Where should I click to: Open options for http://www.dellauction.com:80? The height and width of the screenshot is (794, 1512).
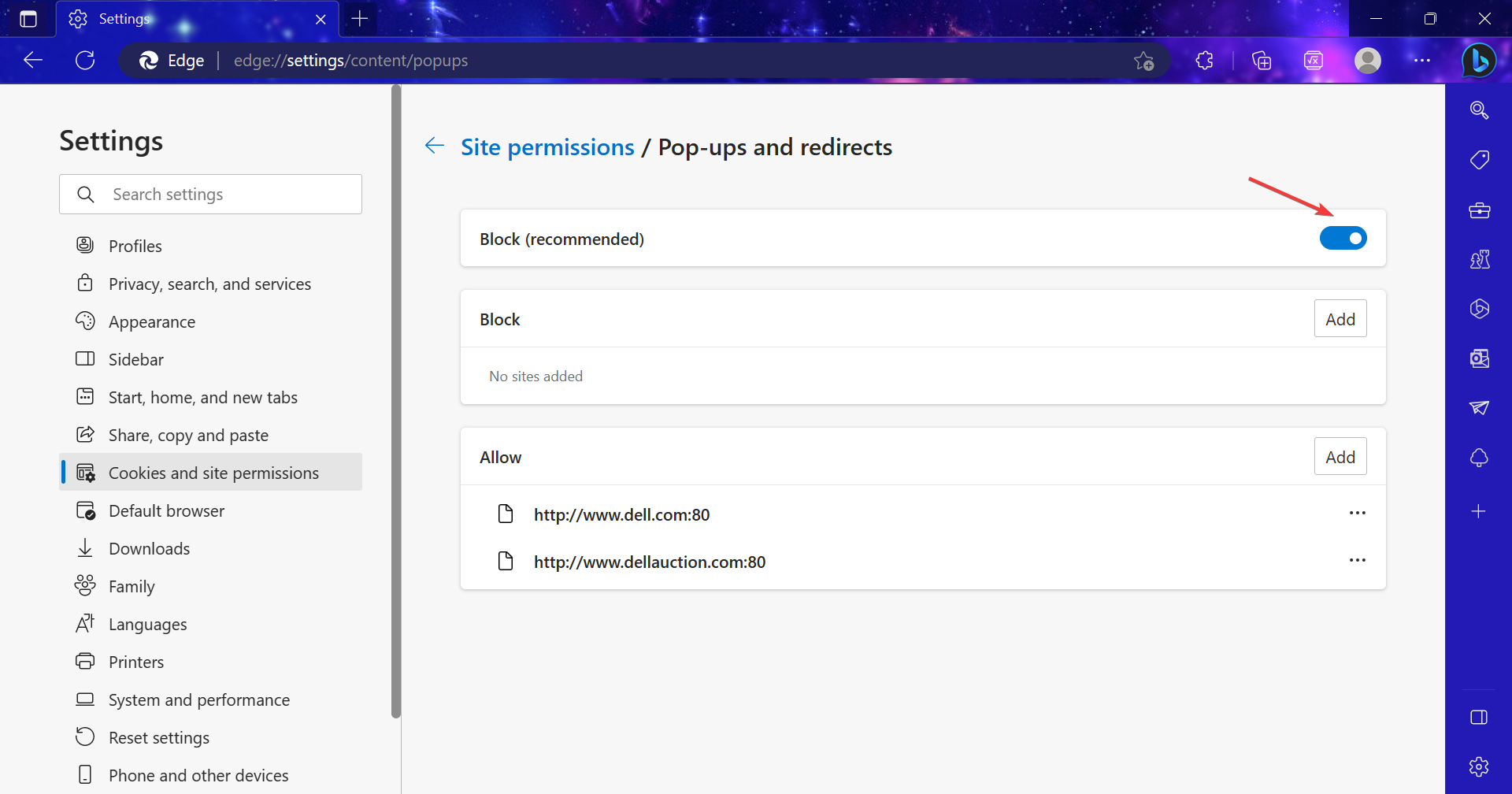[x=1357, y=560]
